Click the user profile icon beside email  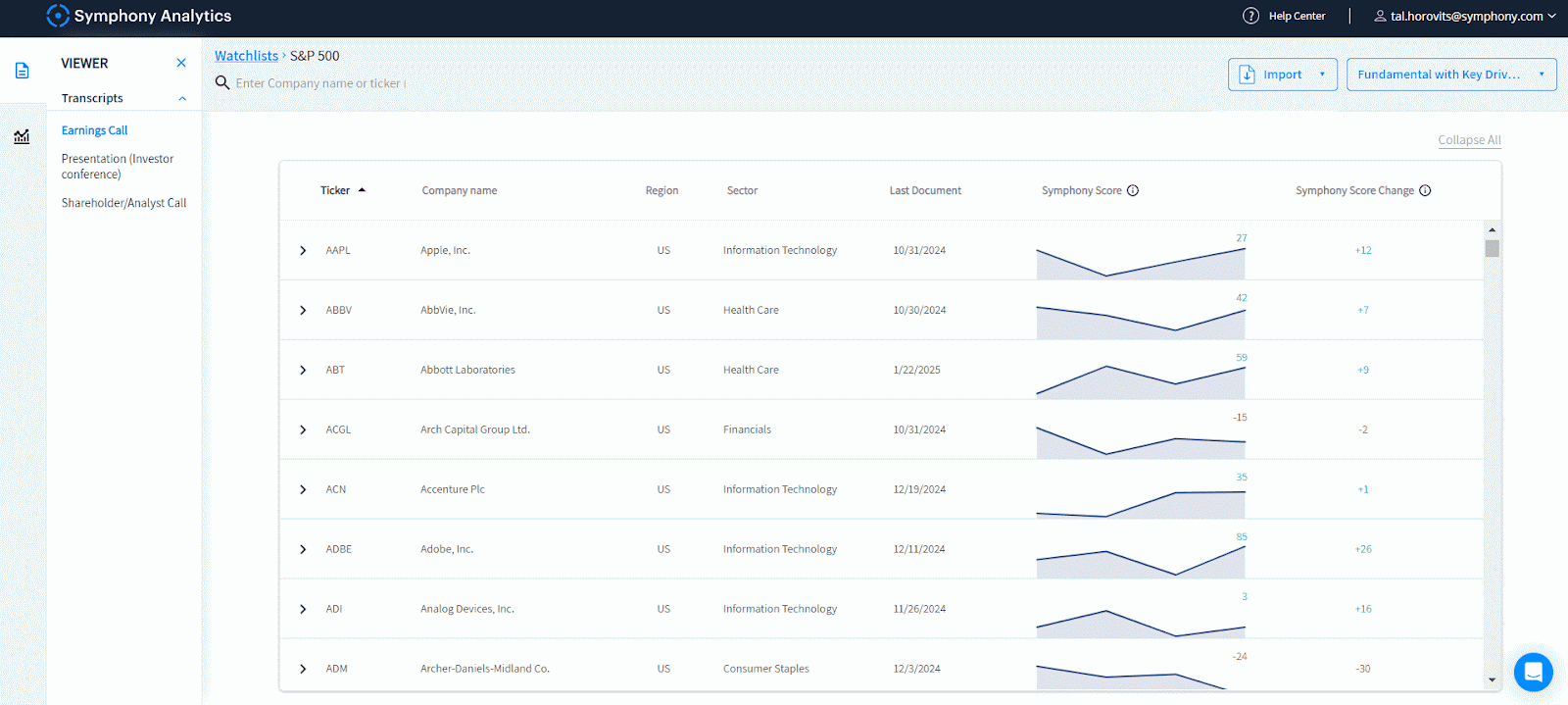point(1380,16)
